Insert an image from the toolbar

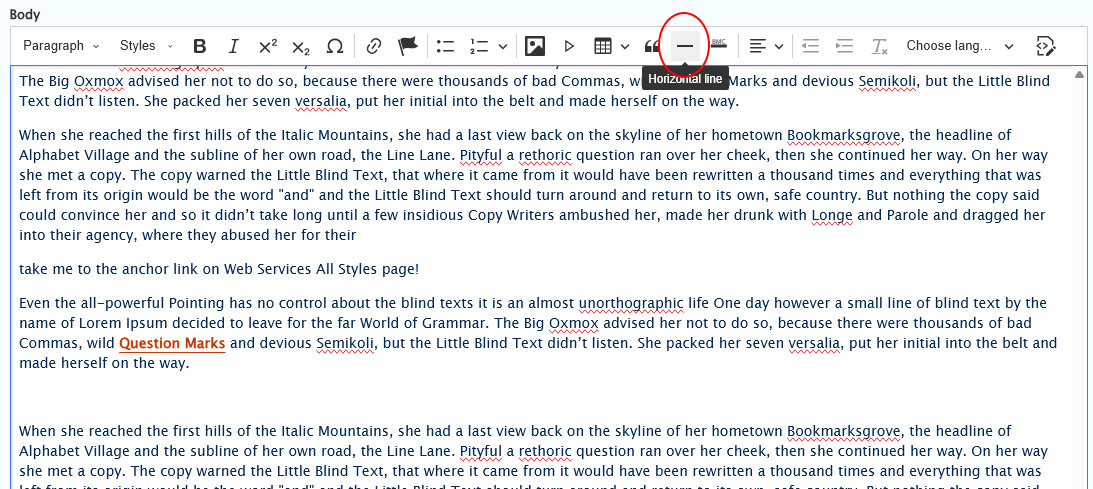pyautogui.click(x=535, y=46)
